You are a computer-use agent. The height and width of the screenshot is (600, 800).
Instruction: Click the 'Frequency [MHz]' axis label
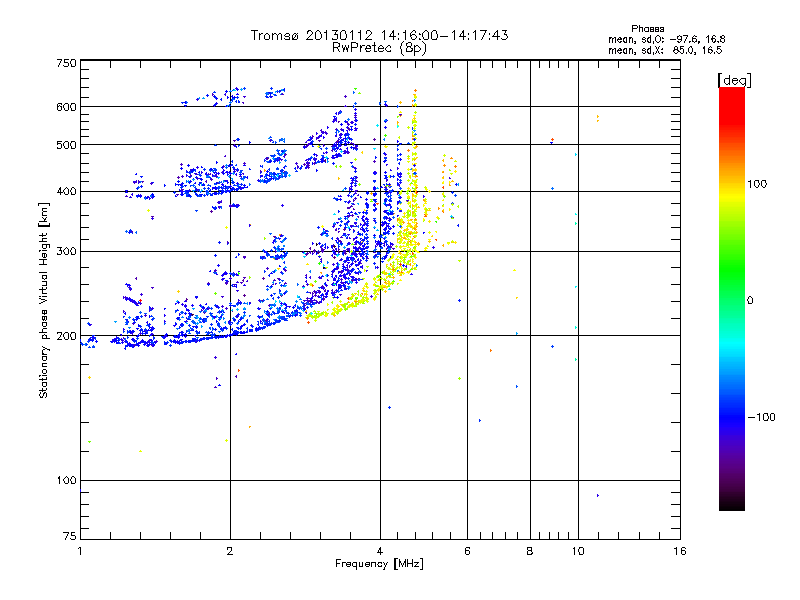379,564
